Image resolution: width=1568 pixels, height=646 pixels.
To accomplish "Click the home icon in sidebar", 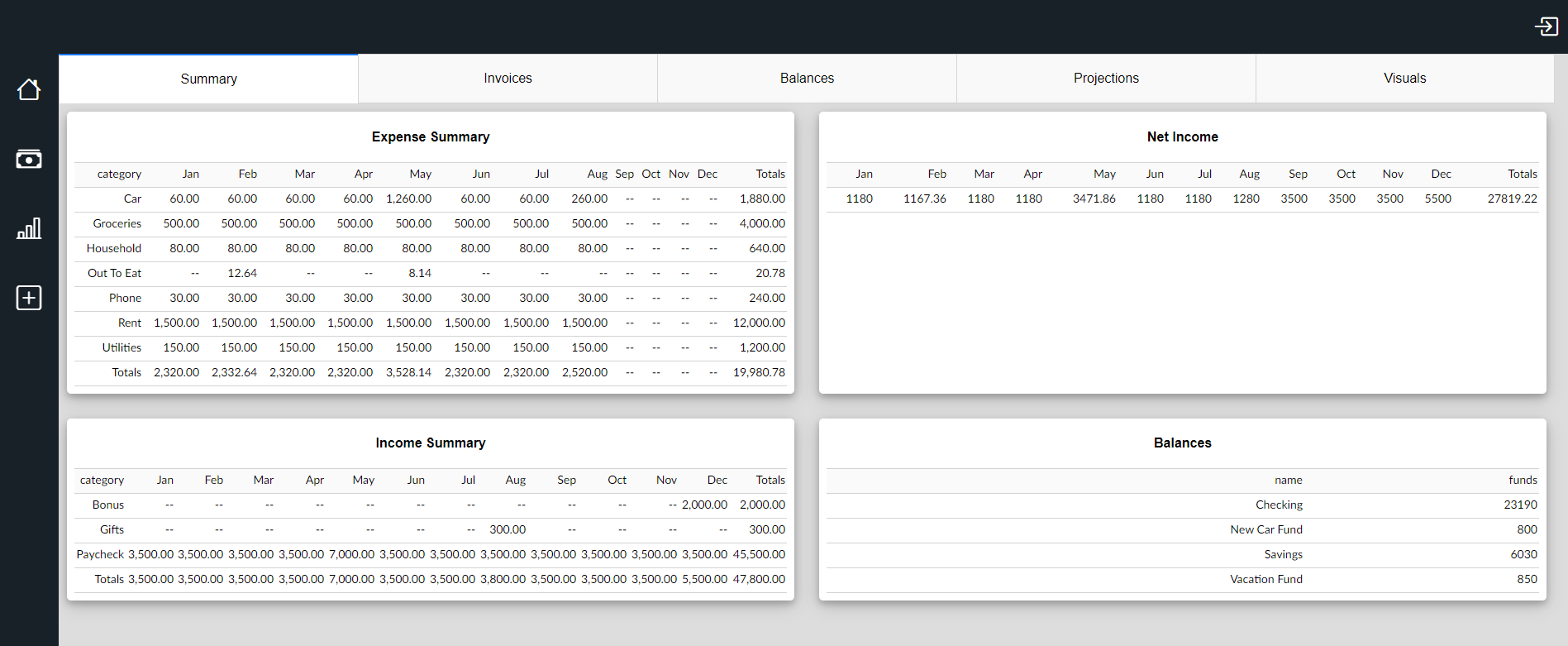I will click(29, 89).
